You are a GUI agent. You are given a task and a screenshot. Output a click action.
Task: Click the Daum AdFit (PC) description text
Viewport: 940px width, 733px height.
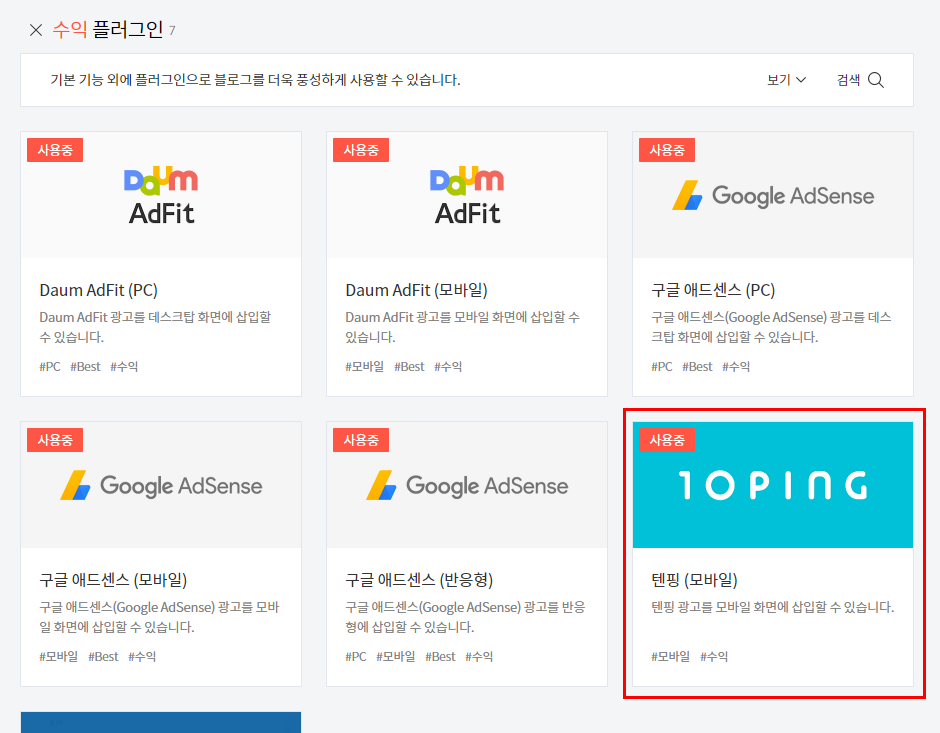point(155,327)
